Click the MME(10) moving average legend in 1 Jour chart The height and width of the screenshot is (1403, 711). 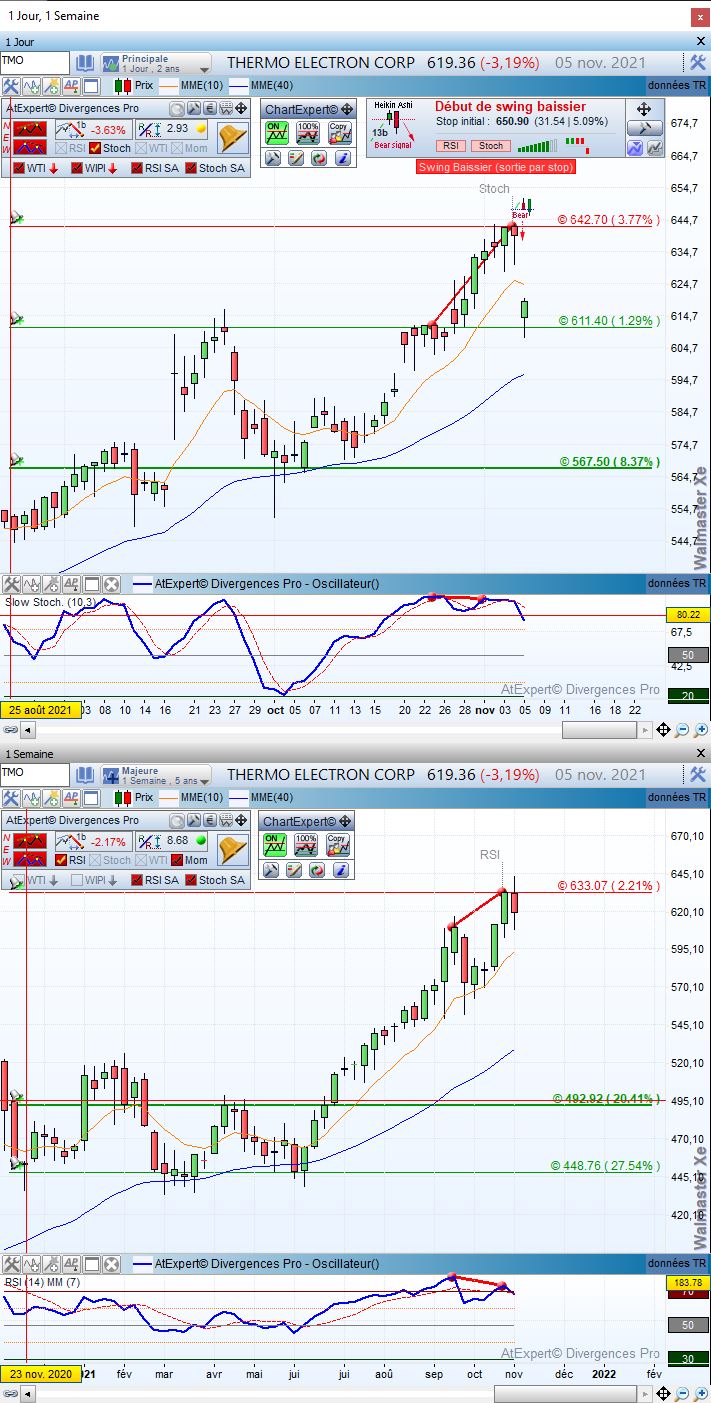point(191,86)
